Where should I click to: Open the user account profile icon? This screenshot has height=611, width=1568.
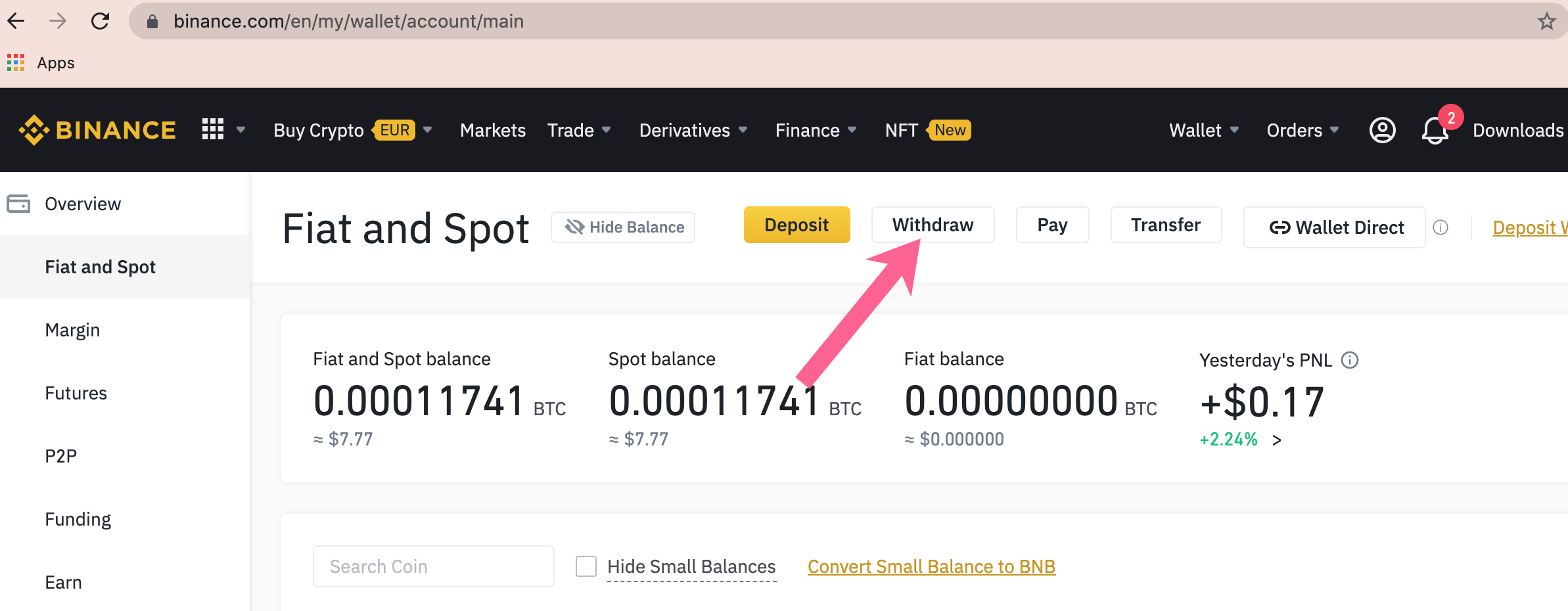1382,130
